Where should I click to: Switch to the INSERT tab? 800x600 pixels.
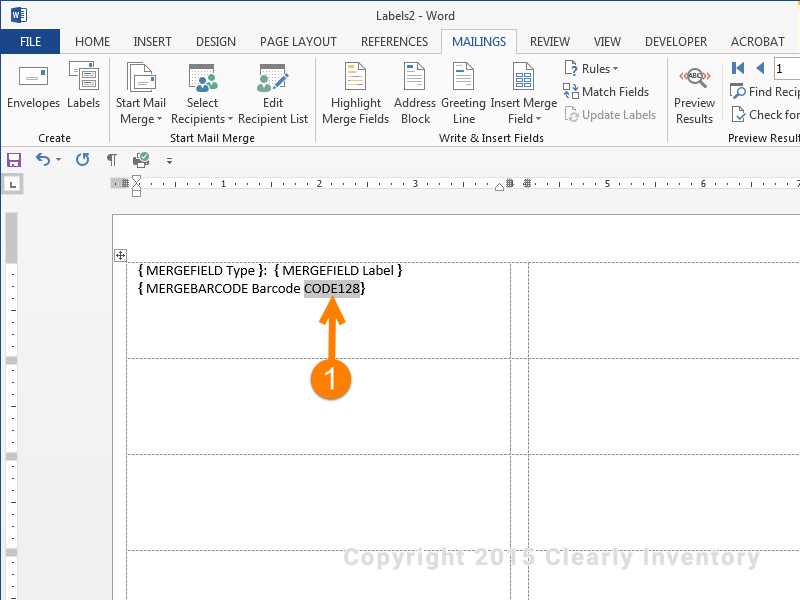click(x=153, y=42)
